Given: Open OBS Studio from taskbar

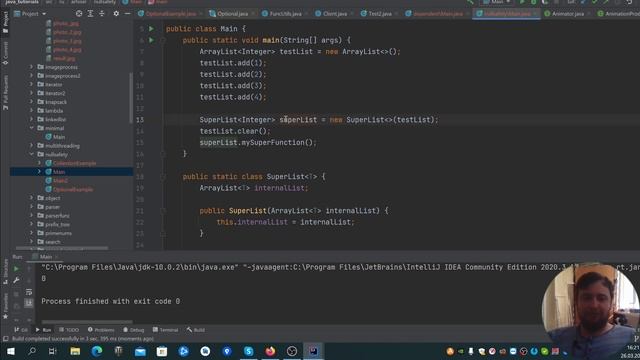Looking at the screenshot, I should pos(292,351).
